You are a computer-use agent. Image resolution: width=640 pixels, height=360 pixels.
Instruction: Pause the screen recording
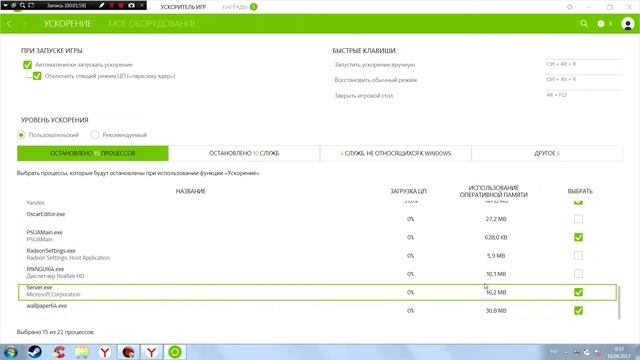click(x=111, y=5)
